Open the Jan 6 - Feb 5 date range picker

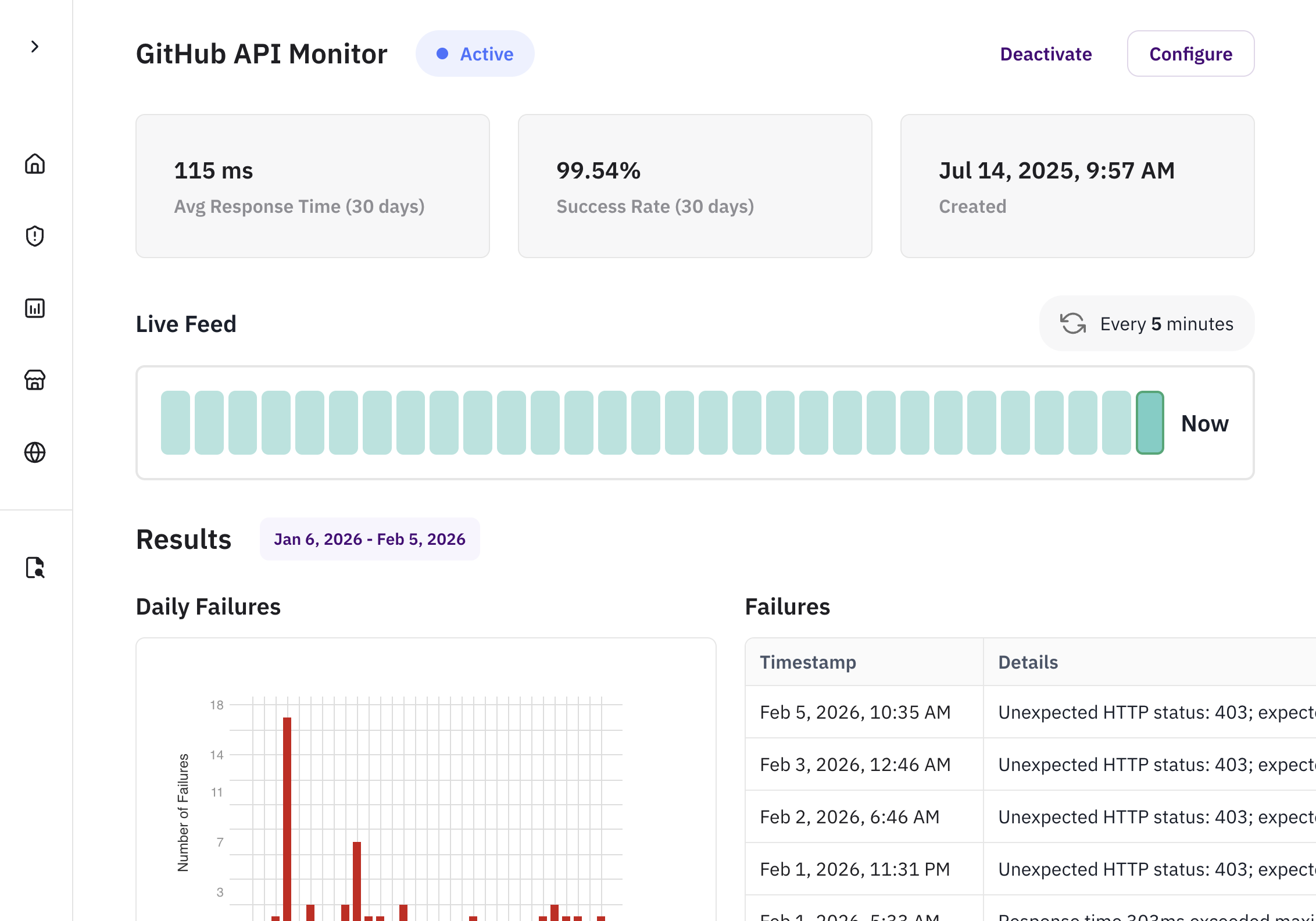(x=369, y=540)
